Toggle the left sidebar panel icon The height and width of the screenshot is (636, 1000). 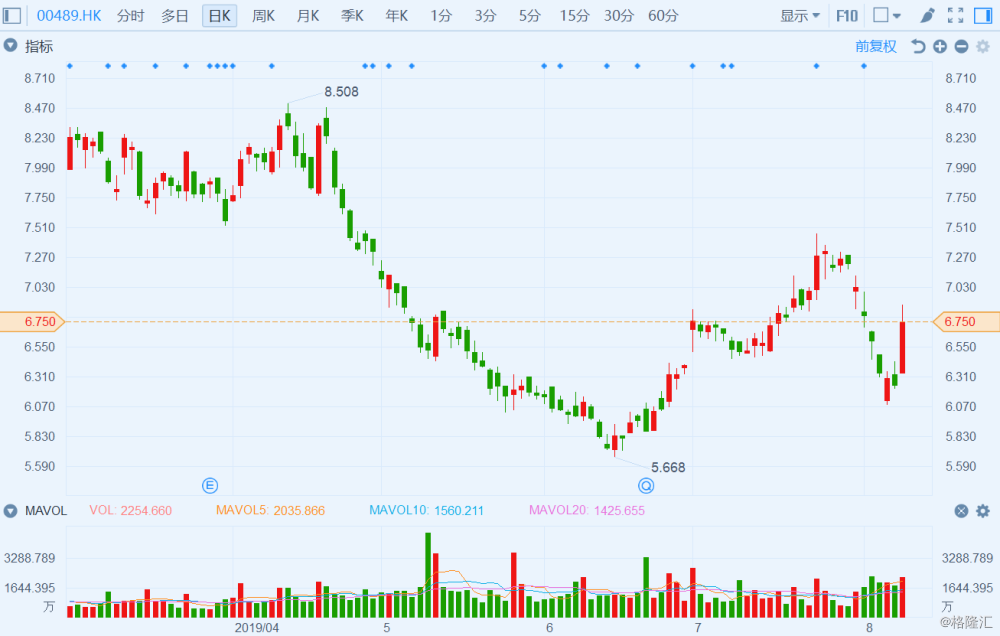[13, 15]
